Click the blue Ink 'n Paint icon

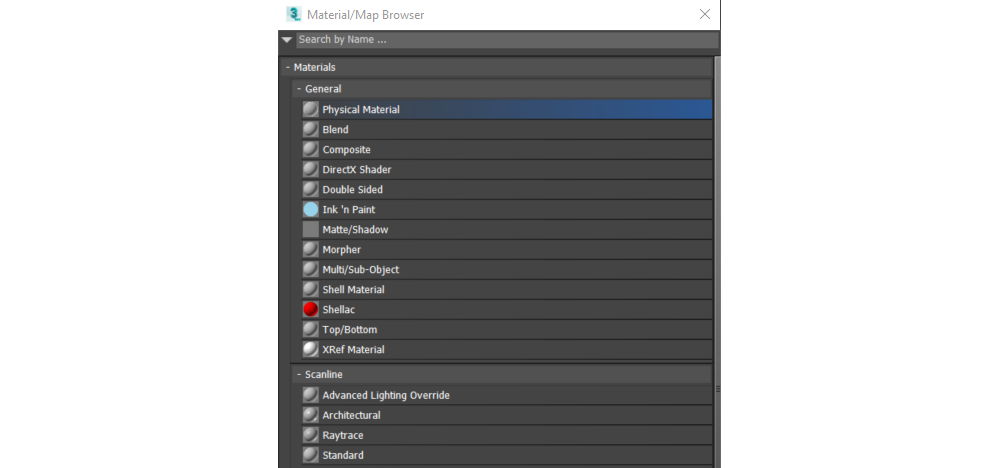pyautogui.click(x=311, y=210)
